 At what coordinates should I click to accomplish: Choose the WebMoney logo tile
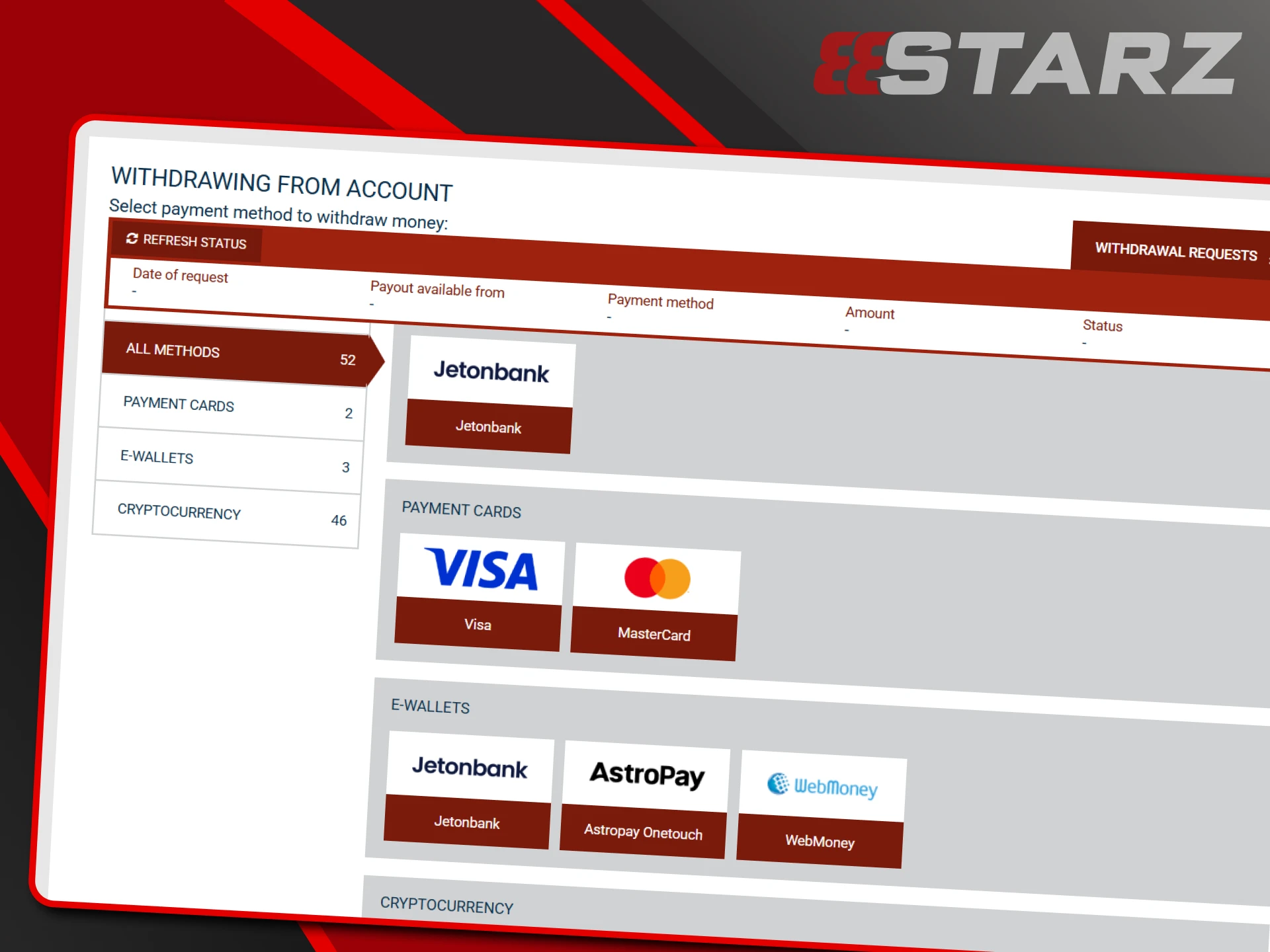(x=823, y=786)
